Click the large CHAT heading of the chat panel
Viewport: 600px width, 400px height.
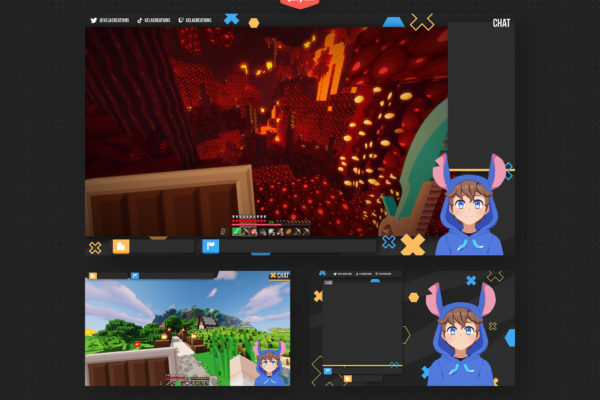pos(501,23)
